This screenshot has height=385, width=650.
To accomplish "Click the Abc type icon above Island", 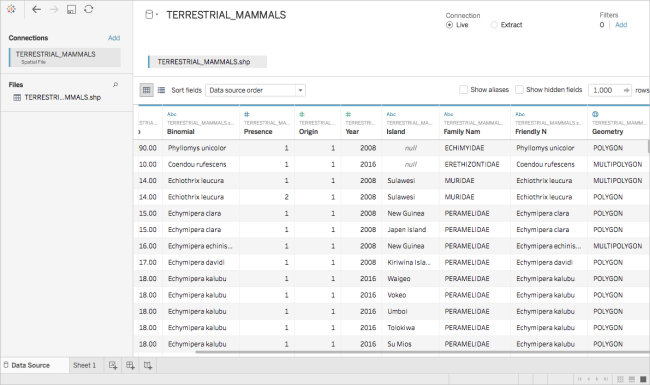I will pyautogui.click(x=391, y=114).
